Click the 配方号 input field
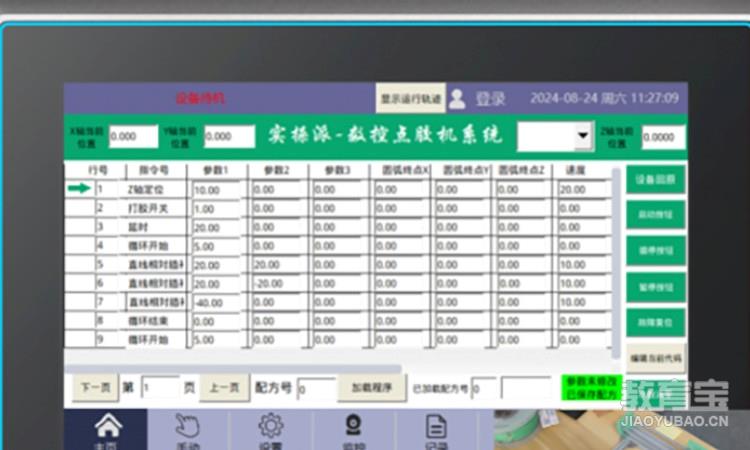This screenshot has width=750, height=450. click(x=315, y=387)
